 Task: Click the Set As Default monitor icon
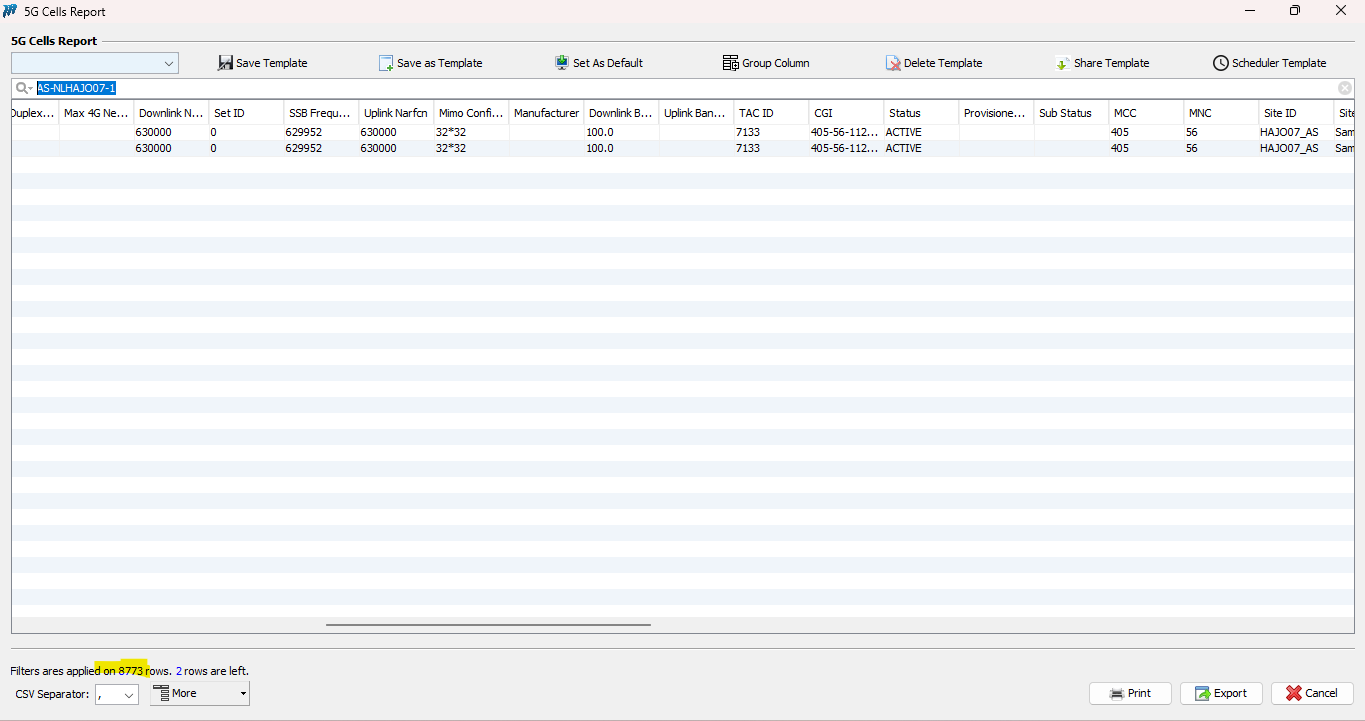click(562, 63)
